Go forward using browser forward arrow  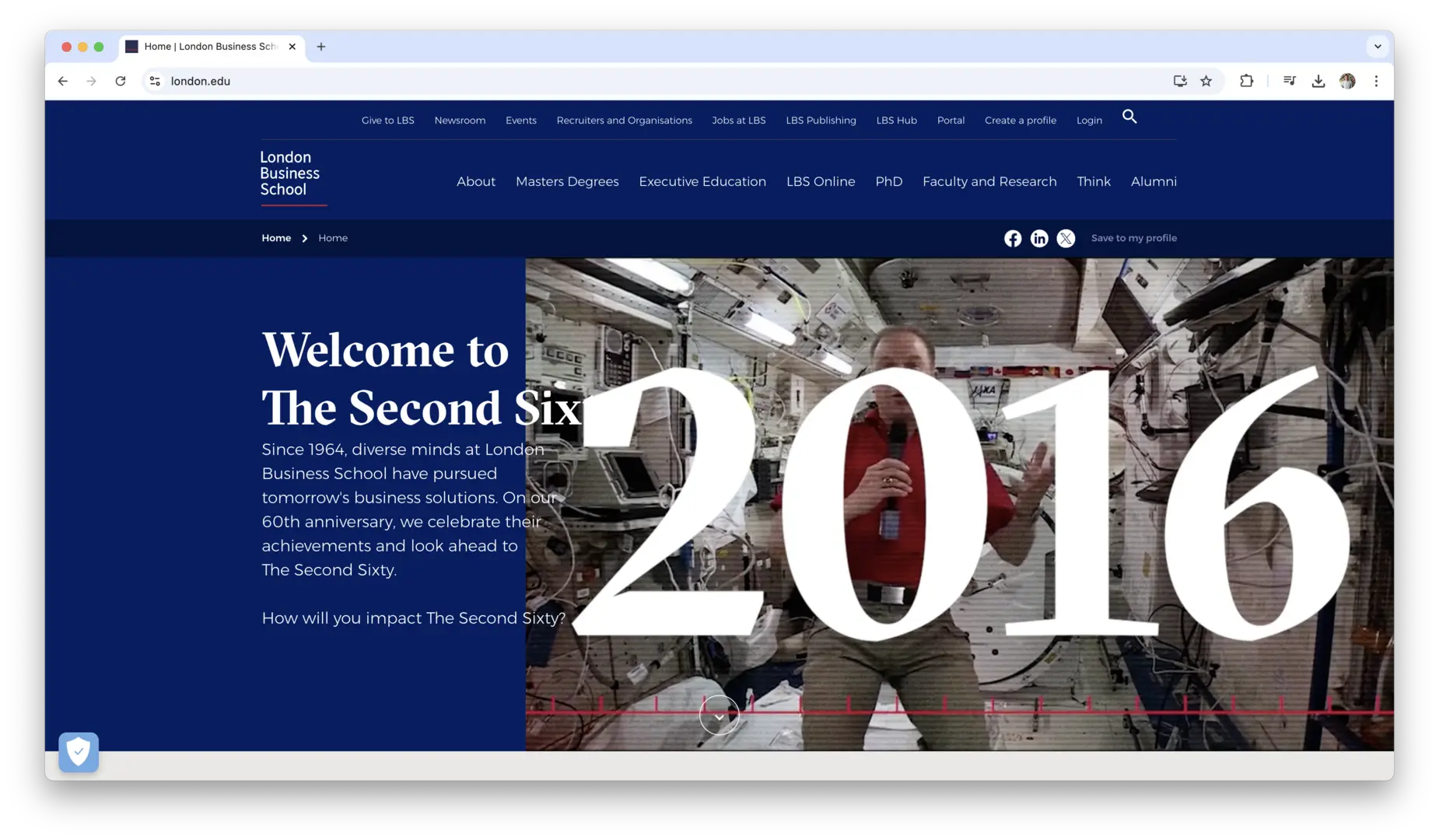(92, 81)
